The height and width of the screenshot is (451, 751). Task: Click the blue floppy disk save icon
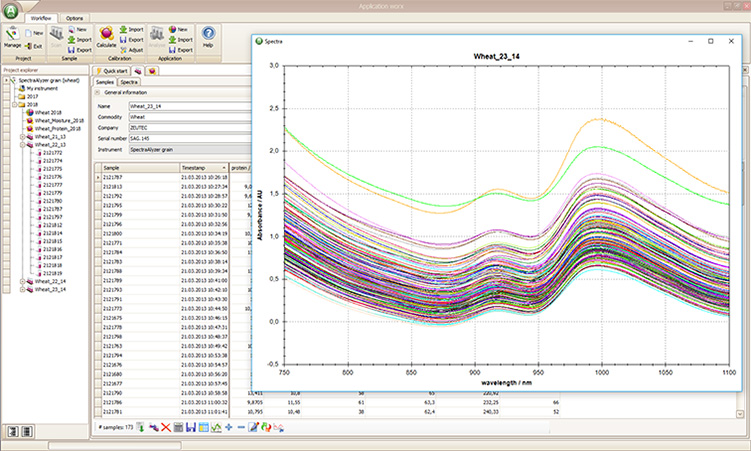(190, 427)
